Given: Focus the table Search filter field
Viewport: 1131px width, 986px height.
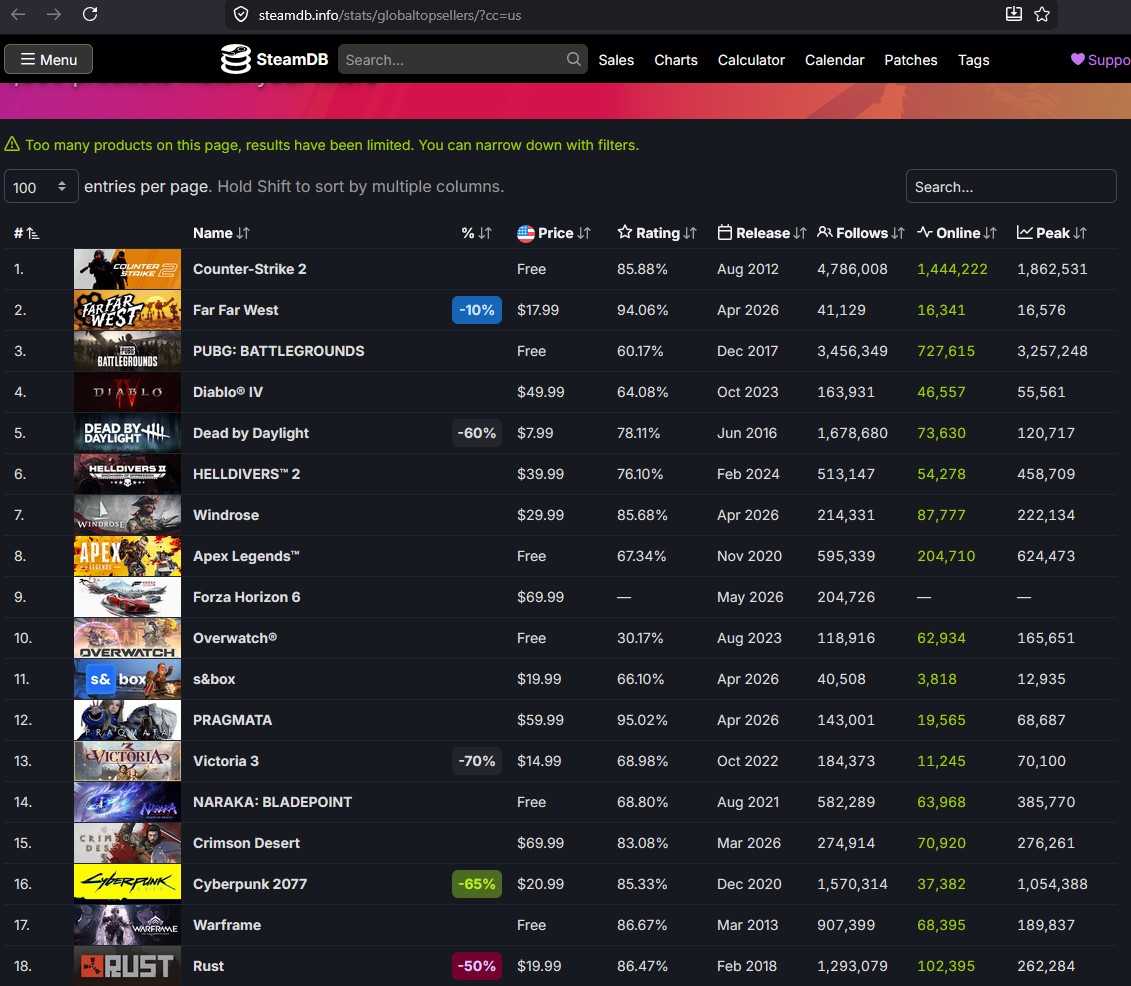Looking at the screenshot, I should click(1011, 186).
